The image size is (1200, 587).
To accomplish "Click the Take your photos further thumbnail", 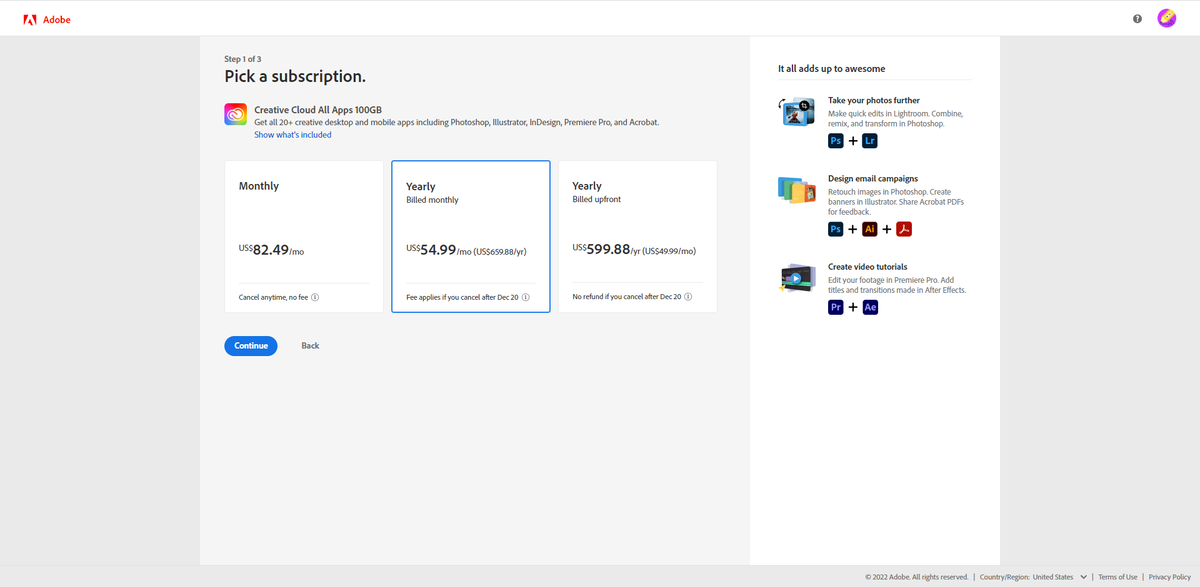I will (x=798, y=111).
